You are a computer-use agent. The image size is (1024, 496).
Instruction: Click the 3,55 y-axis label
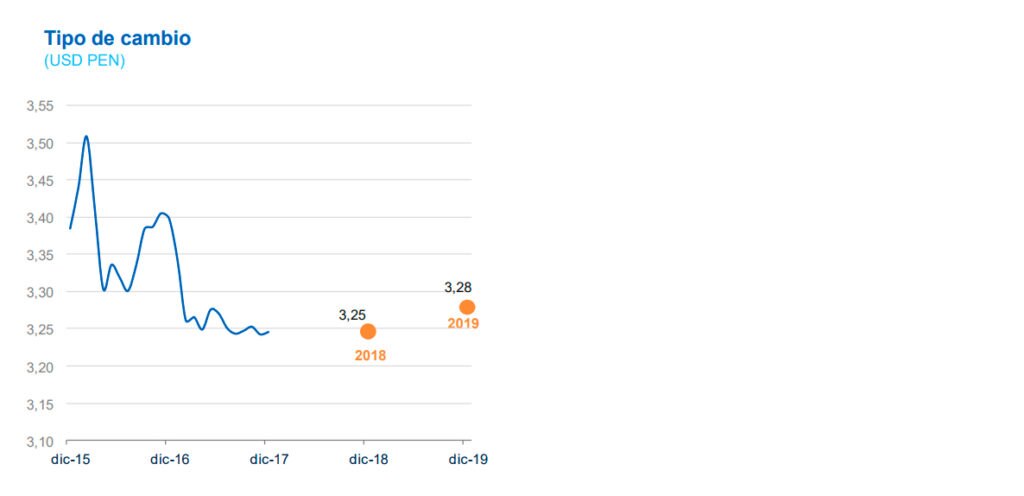(40, 106)
